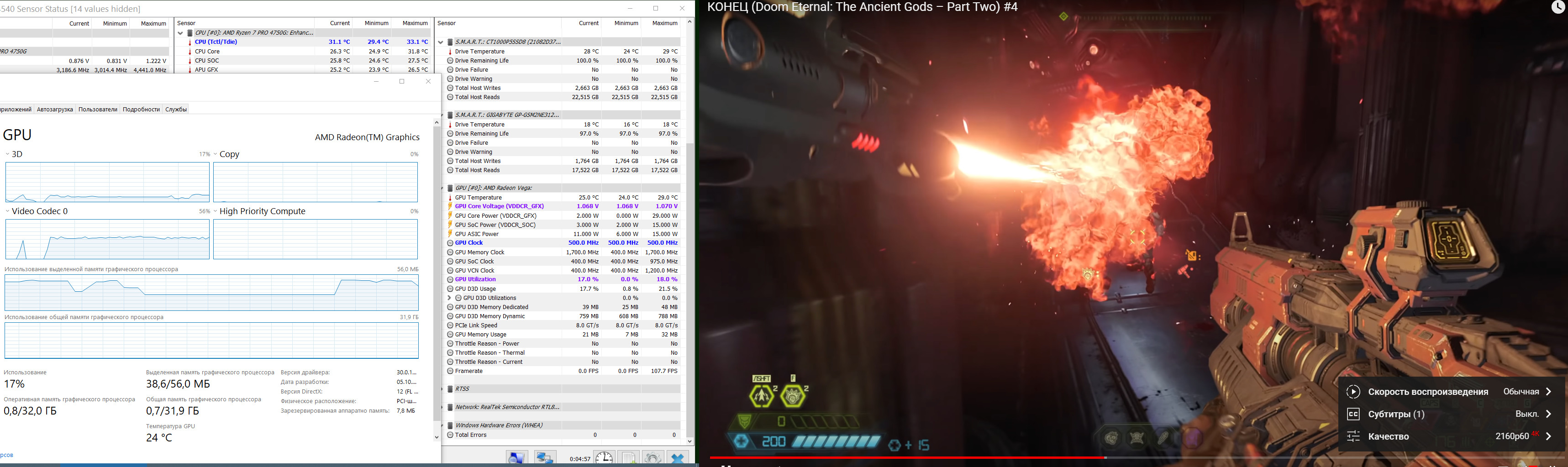Click the chip icon beside the CPU [#0] Ryzen group
The image size is (1568, 467).
point(190,33)
